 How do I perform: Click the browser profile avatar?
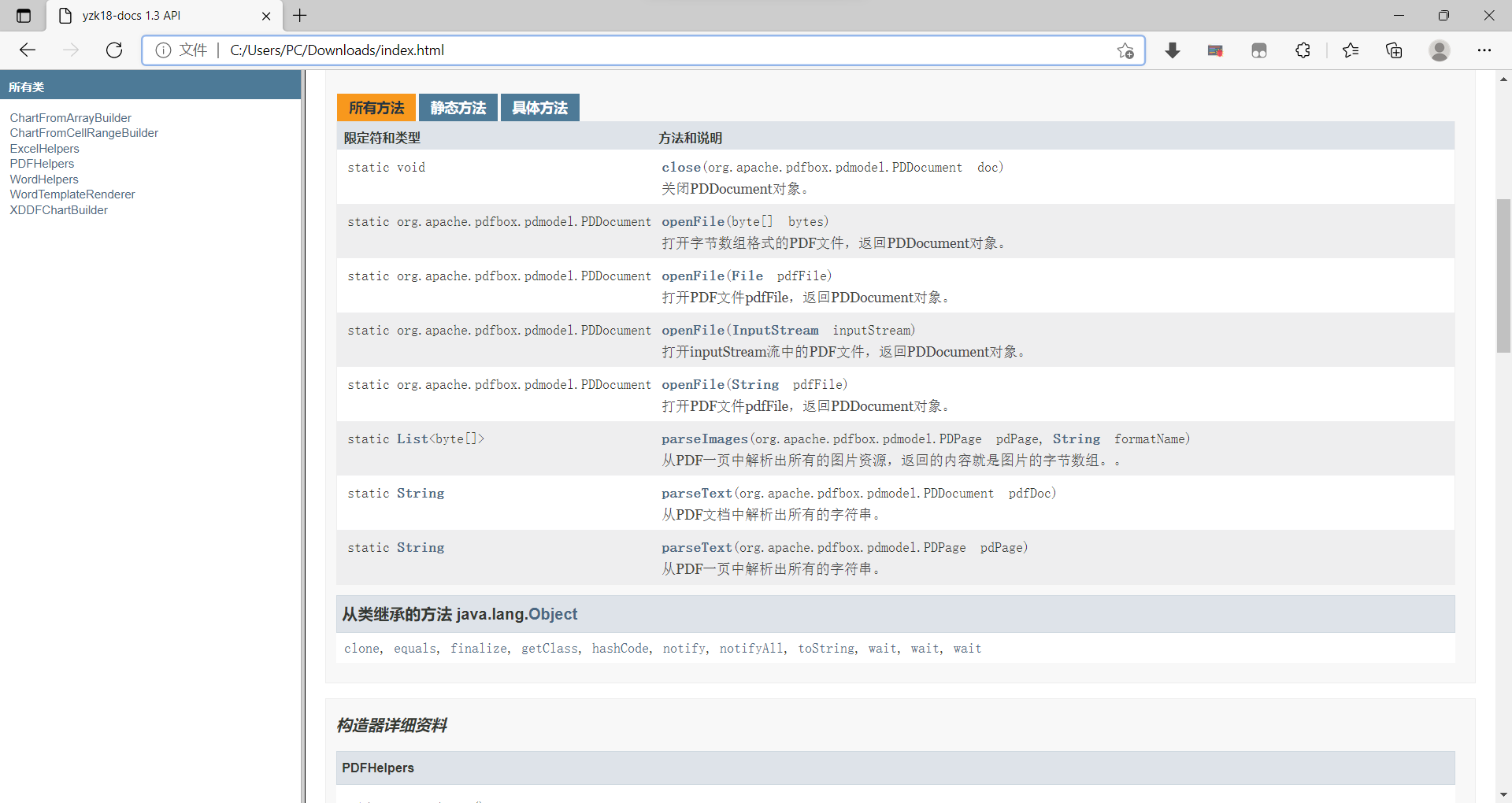[1439, 50]
